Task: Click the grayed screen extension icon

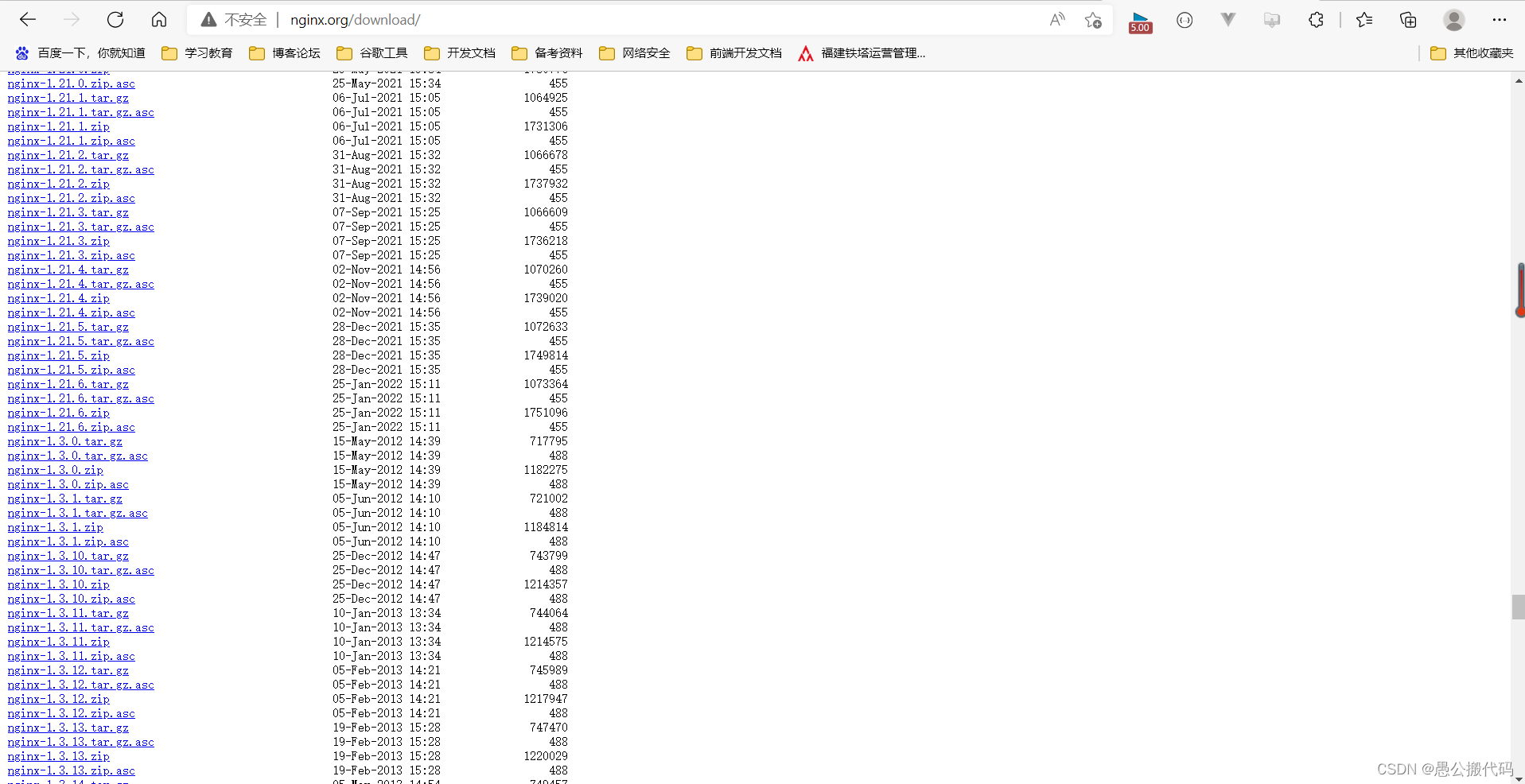Action: click(x=1272, y=20)
